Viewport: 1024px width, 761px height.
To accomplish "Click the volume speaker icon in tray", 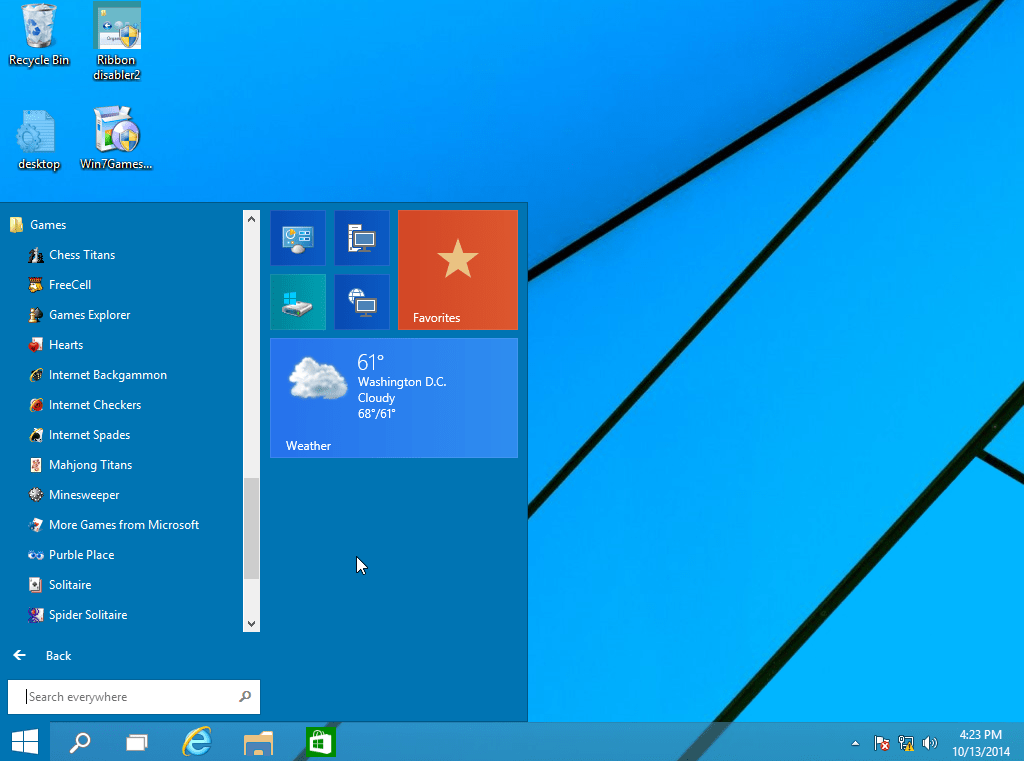I will pos(930,743).
